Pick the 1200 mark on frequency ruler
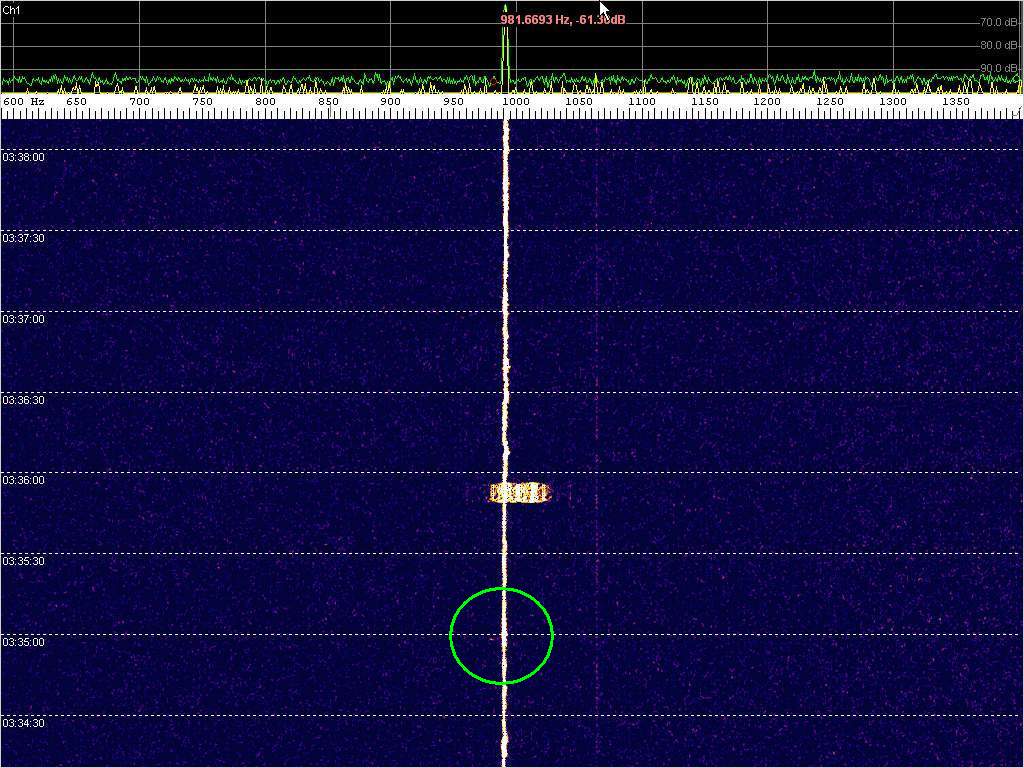This screenshot has height=768, width=1024. (767, 102)
